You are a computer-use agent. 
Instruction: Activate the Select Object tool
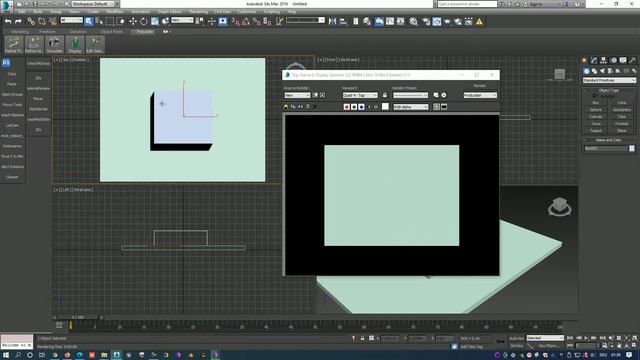click(x=89, y=21)
